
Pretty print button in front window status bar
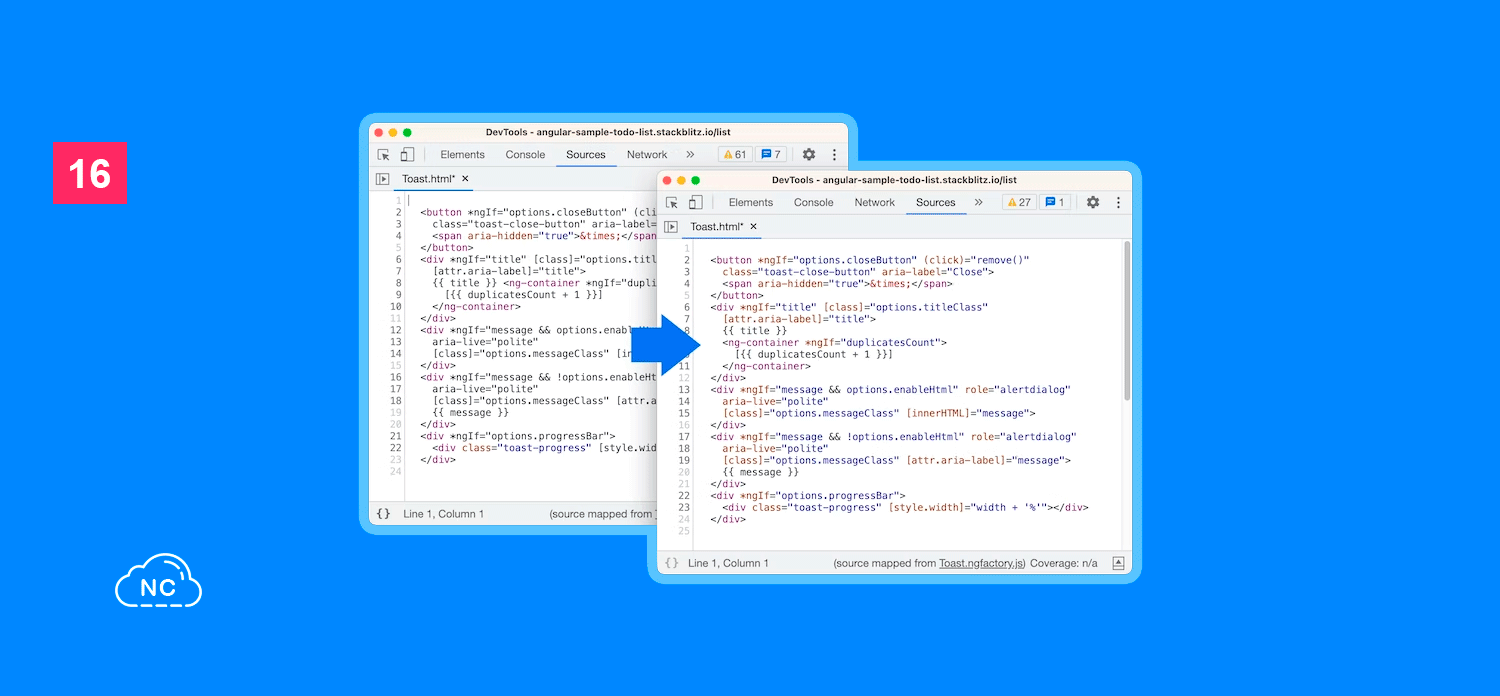coord(672,563)
